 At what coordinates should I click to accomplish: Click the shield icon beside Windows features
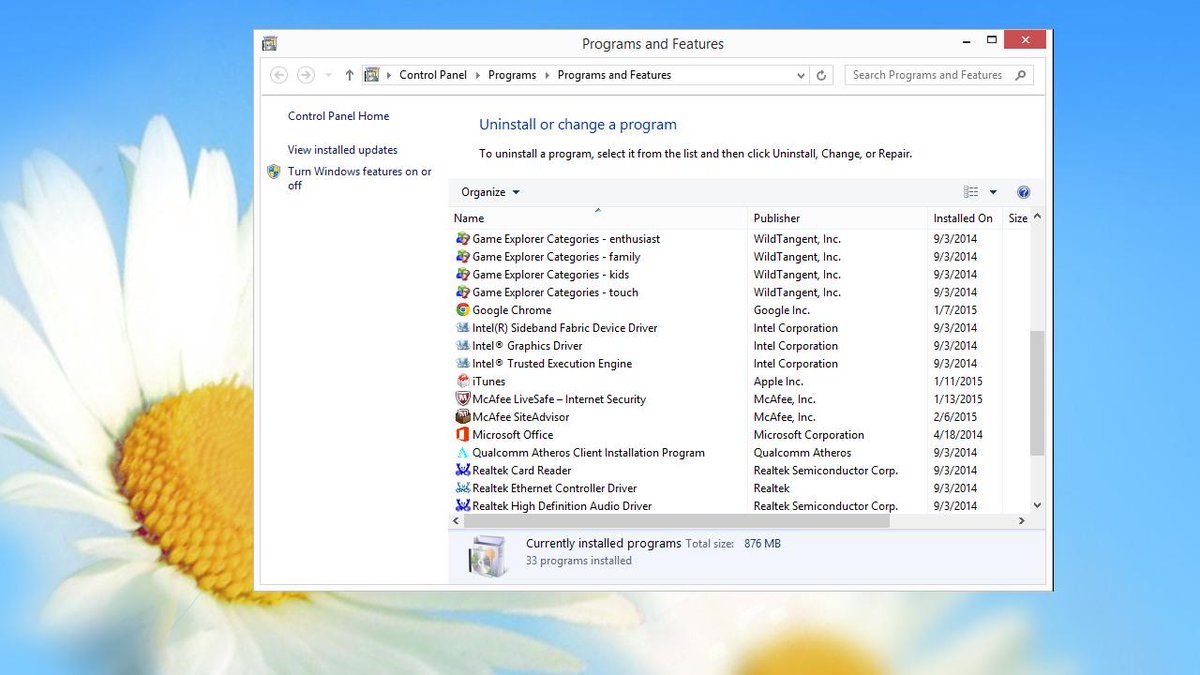click(274, 172)
